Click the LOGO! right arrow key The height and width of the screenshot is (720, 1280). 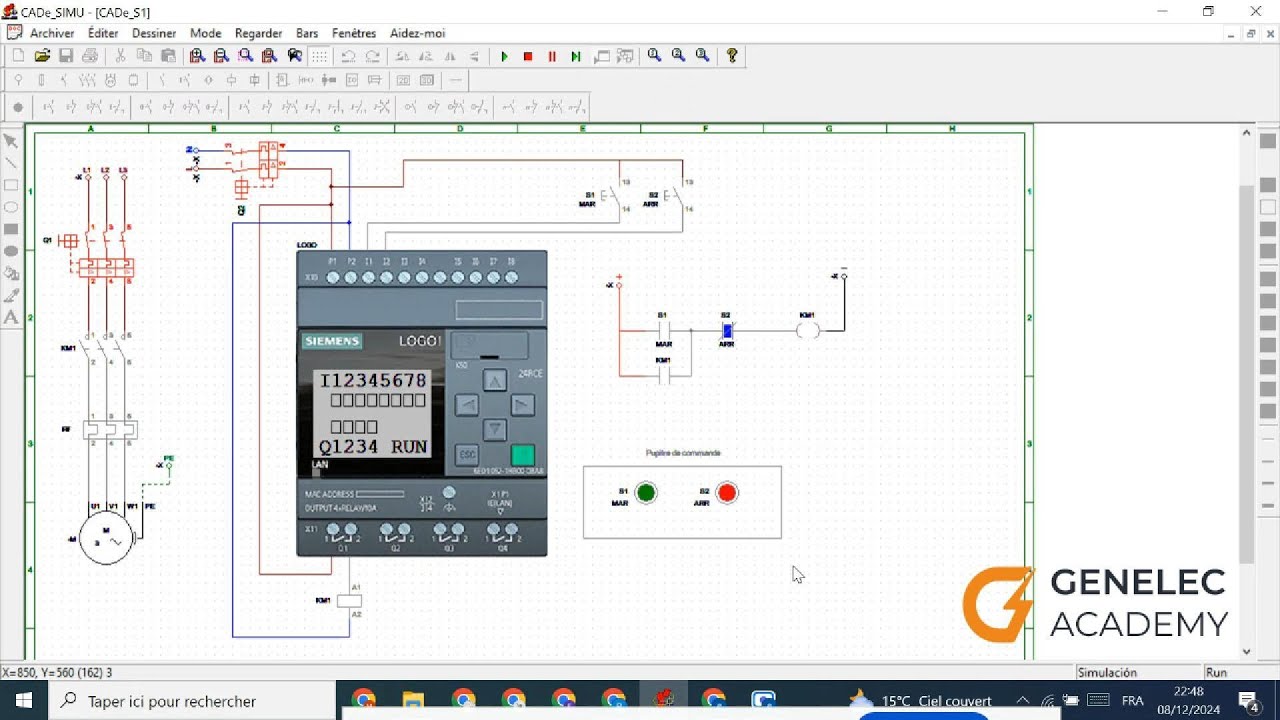coord(522,405)
